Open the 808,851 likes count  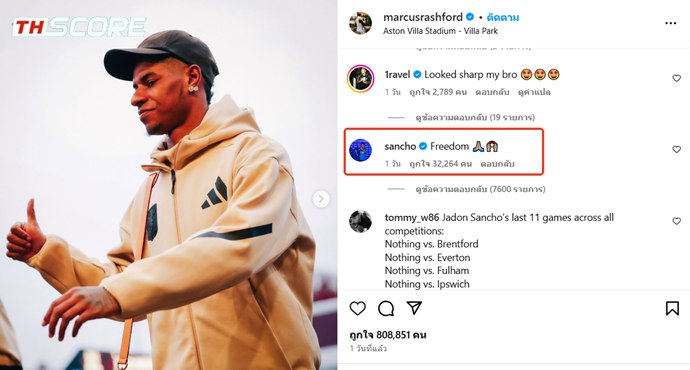click(x=388, y=335)
